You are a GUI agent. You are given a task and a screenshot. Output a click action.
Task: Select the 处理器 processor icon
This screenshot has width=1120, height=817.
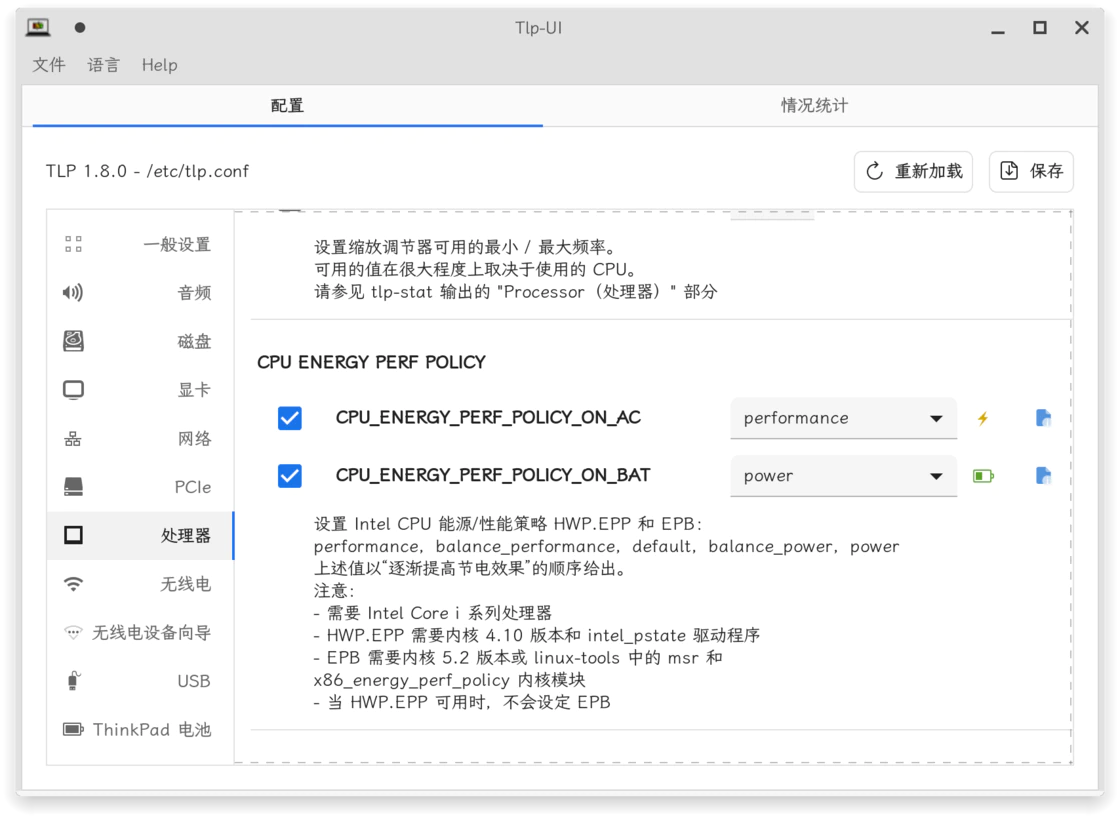(73, 535)
